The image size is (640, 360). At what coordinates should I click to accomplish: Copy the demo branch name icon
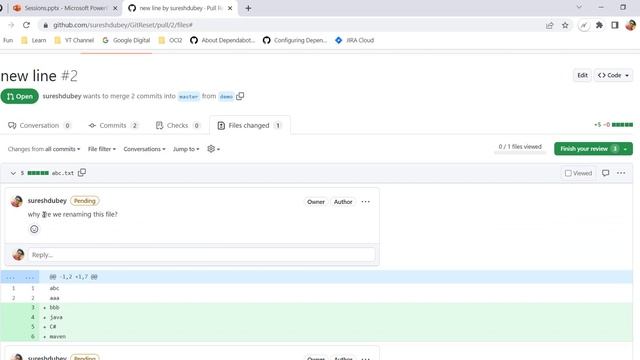tap(240, 96)
